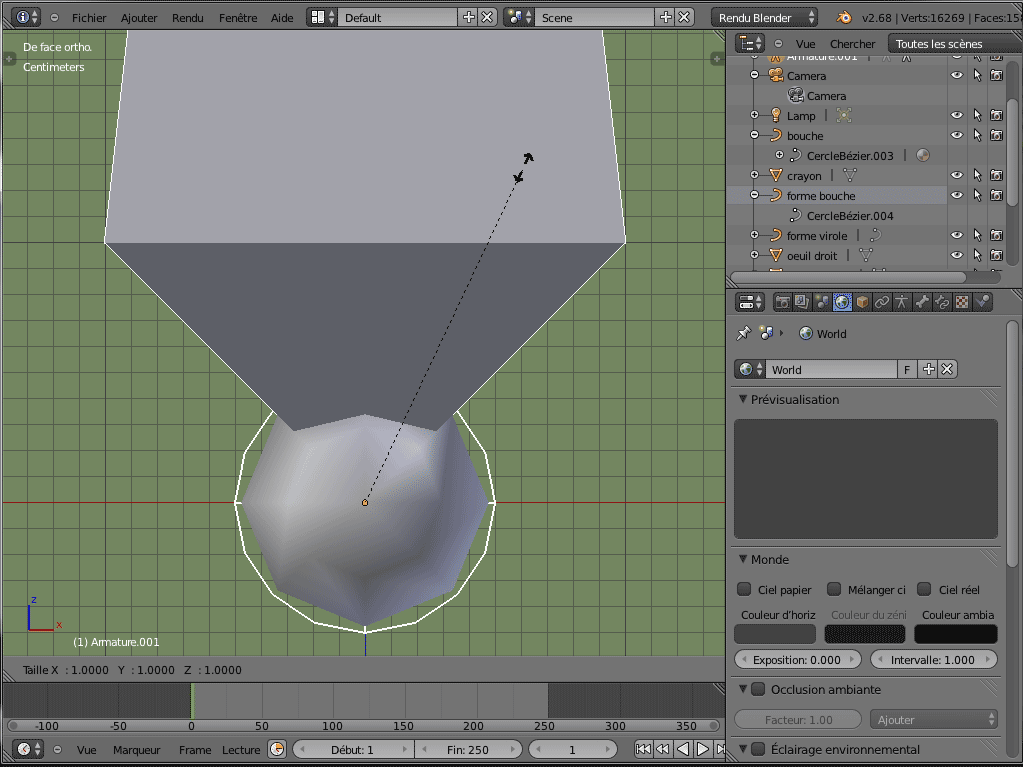The width and height of the screenshot is (1023, 767).
Task: Enable the Ciel réel checkbox
Action: (x=924, y=590)
